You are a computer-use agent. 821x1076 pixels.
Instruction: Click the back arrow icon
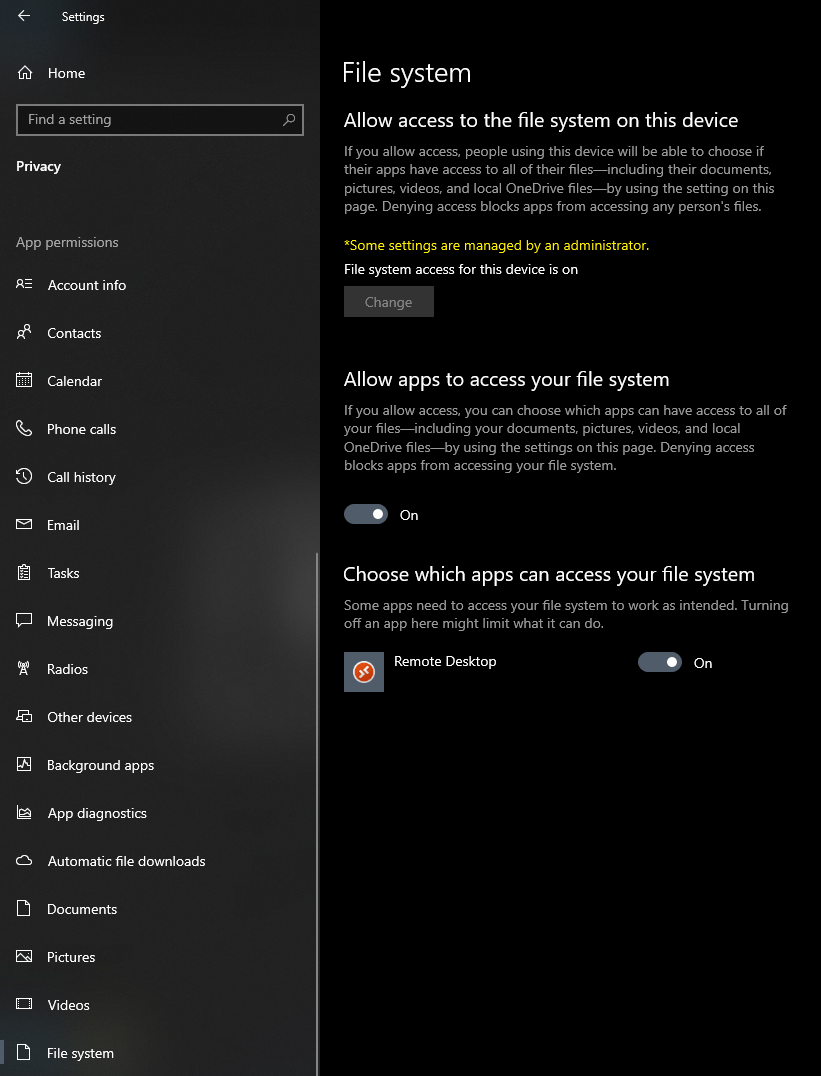coord(24,16)
